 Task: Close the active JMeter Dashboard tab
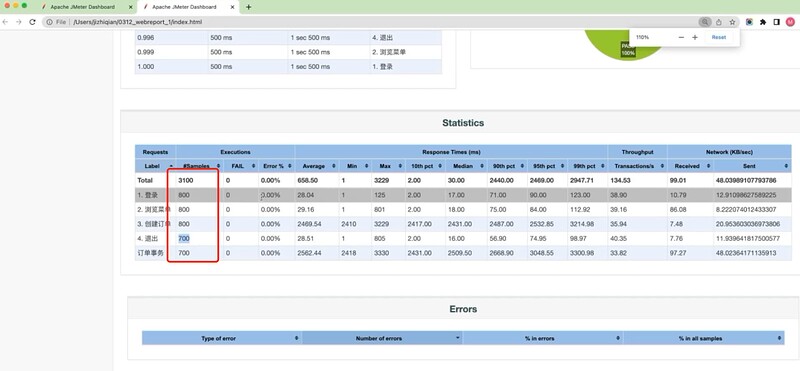coord(233,7)
